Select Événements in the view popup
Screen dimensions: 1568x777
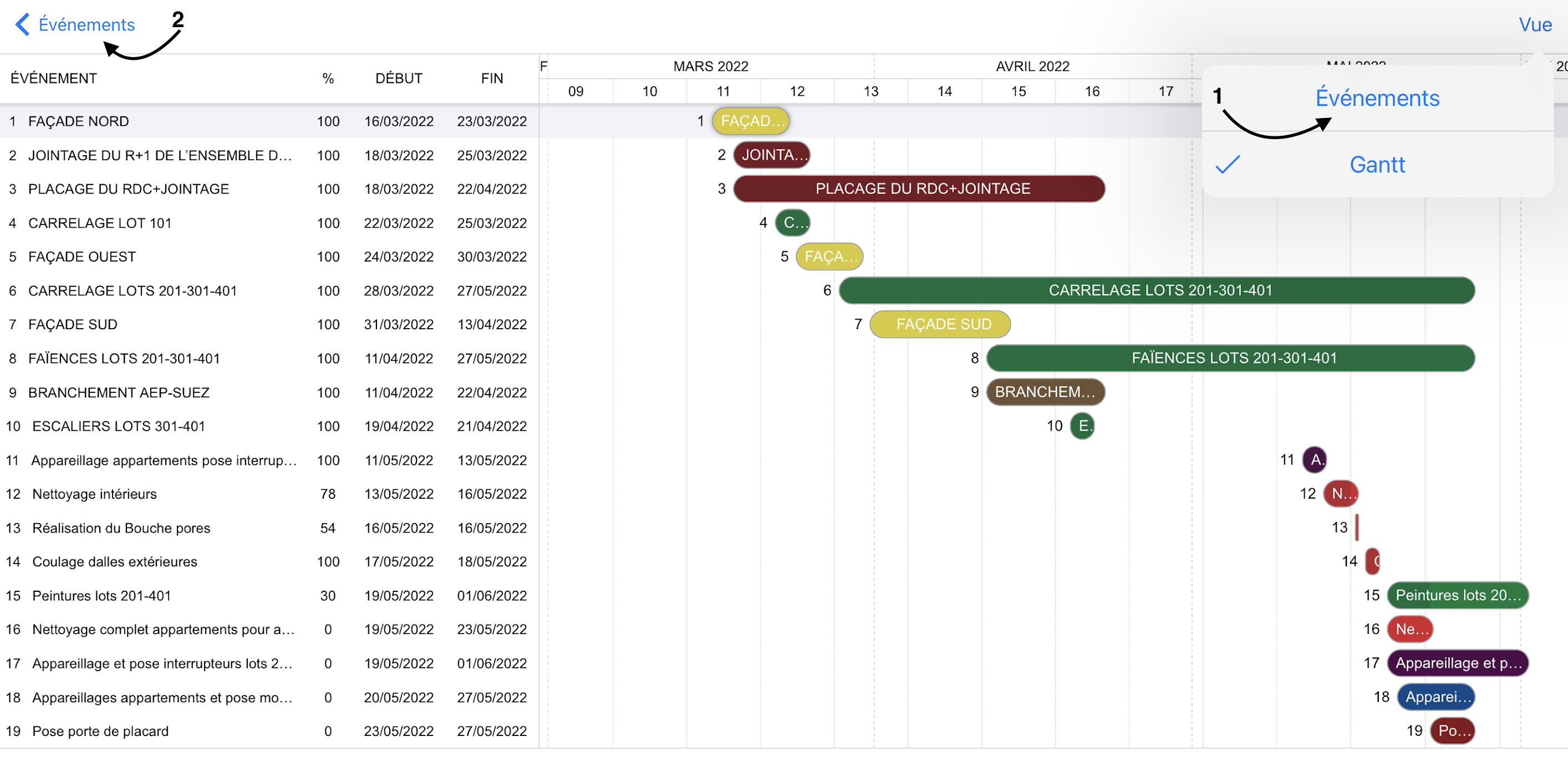[x=1377, y=98]
